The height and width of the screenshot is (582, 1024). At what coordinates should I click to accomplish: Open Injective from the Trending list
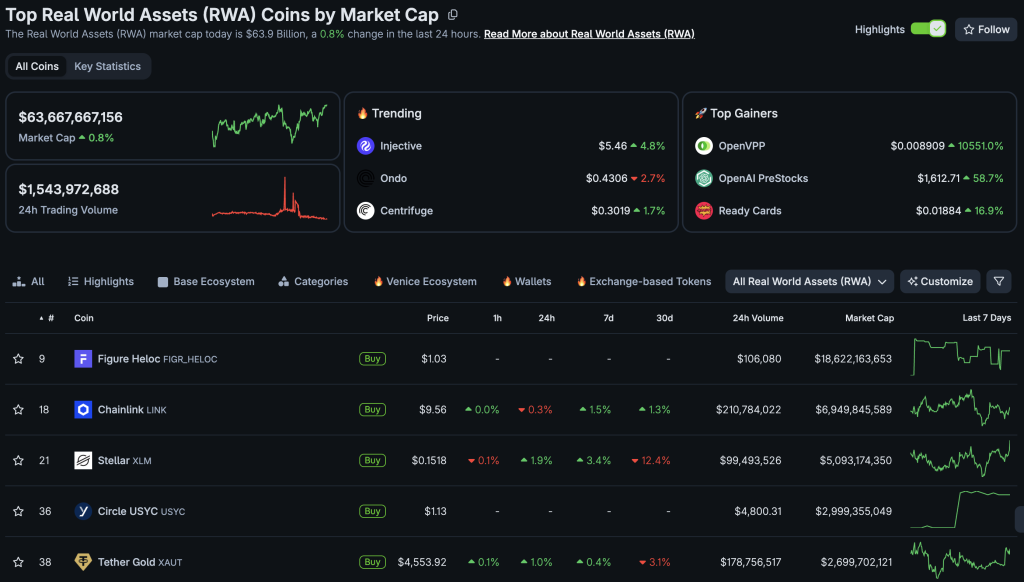[x=401, y=146]
